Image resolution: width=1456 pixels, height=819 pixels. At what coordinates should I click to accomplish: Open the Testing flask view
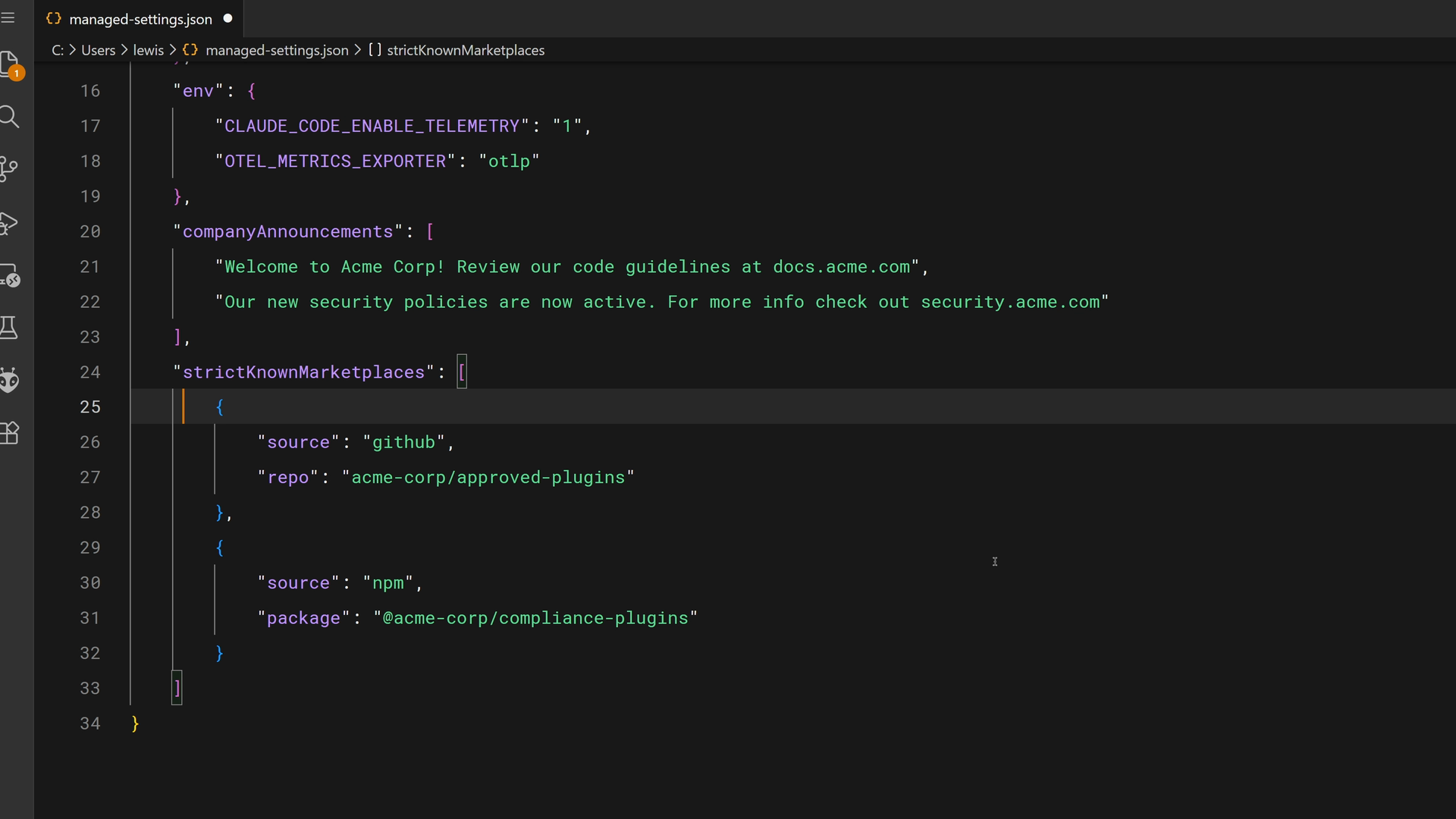[10, 328]
